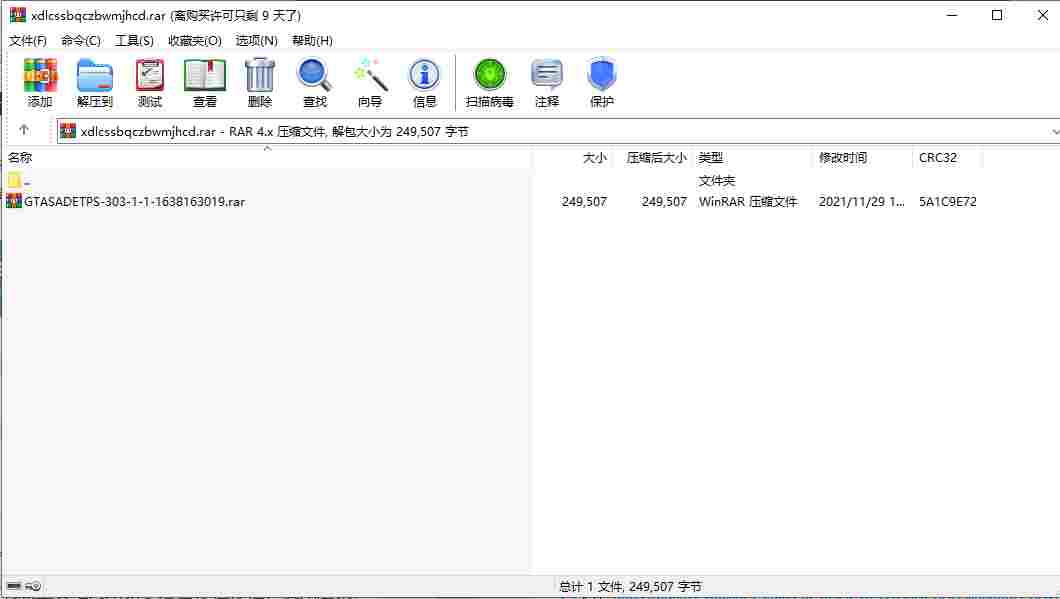The width and height of the screenshot is (1060, 599).
Task: Open the 帮助(H) menu
Action: tap(312, 41)
